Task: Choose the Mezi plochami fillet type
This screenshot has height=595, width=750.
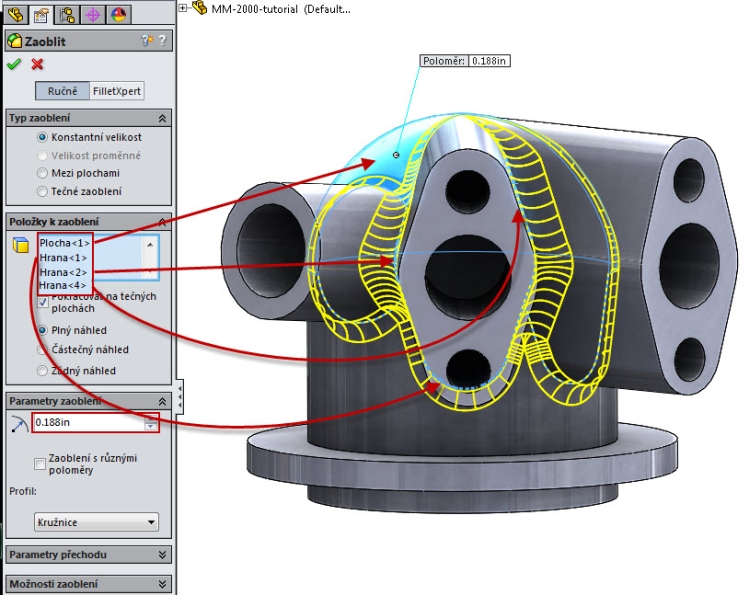Action: (x=42, y=173)
